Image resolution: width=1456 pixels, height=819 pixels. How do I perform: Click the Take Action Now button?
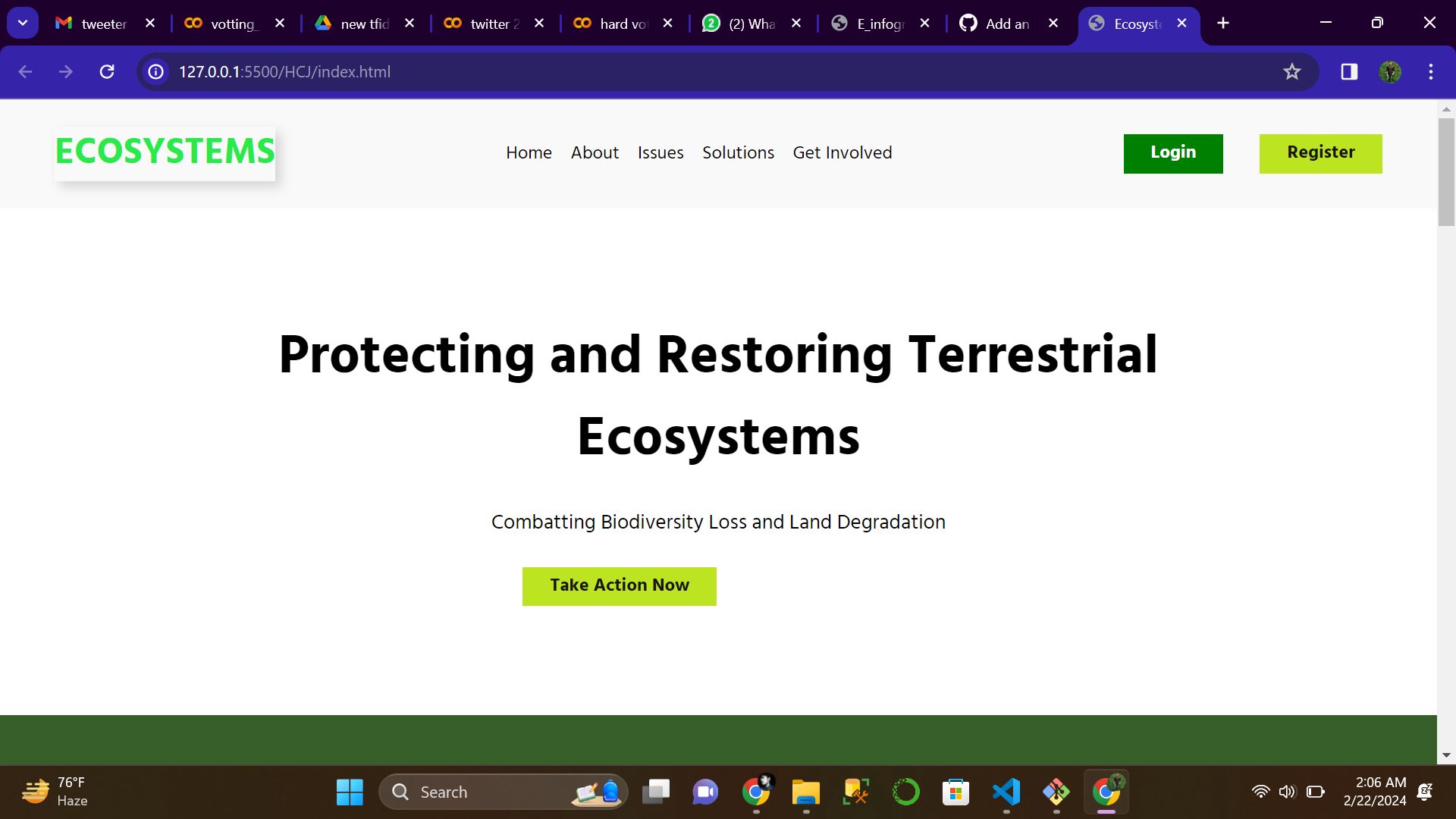click(619, 585)
